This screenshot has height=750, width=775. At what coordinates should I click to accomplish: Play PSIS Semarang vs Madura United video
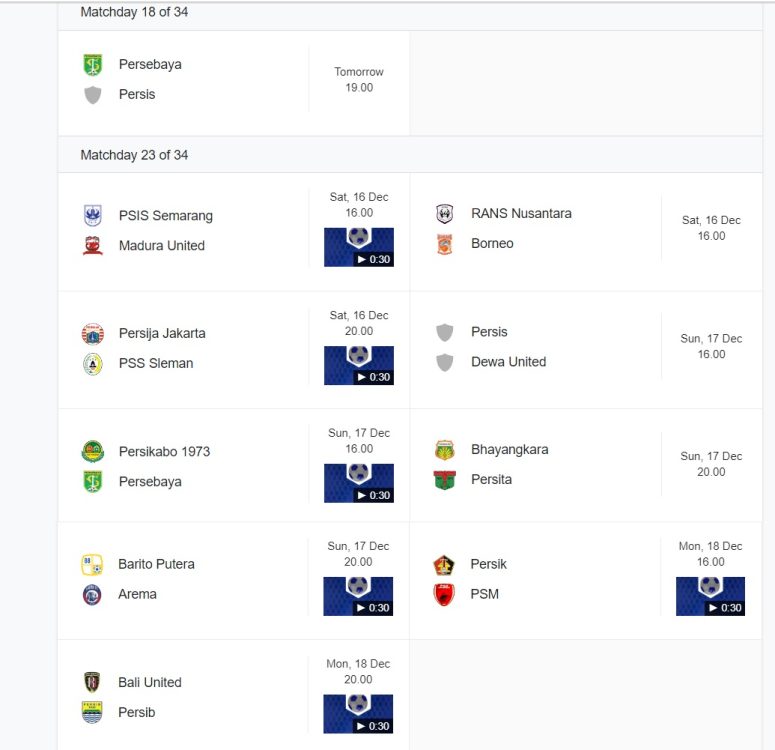[359, 247]
